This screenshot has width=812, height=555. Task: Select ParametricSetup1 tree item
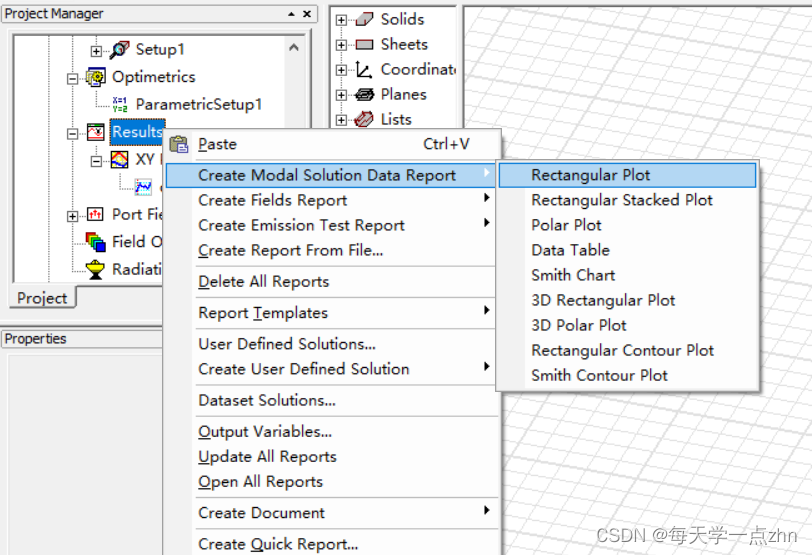(199, 105)
